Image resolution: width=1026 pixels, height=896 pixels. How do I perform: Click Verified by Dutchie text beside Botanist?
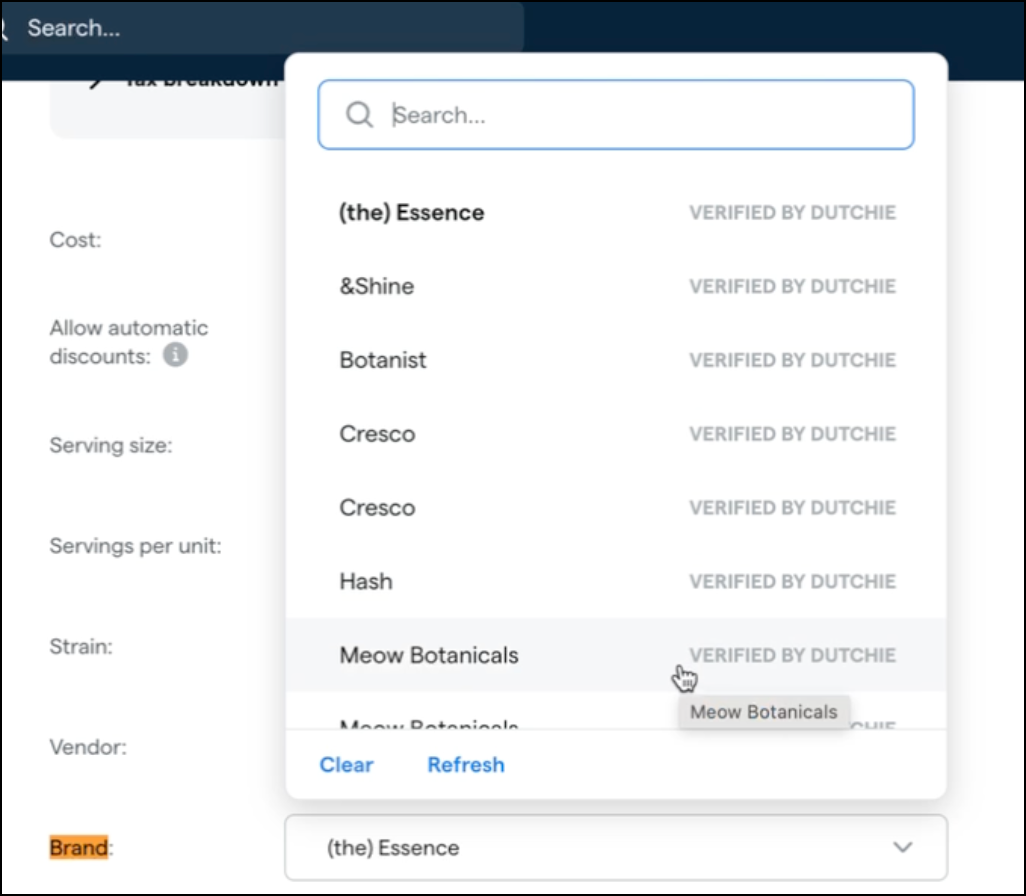pyautogui.click(x=792, y=360)
